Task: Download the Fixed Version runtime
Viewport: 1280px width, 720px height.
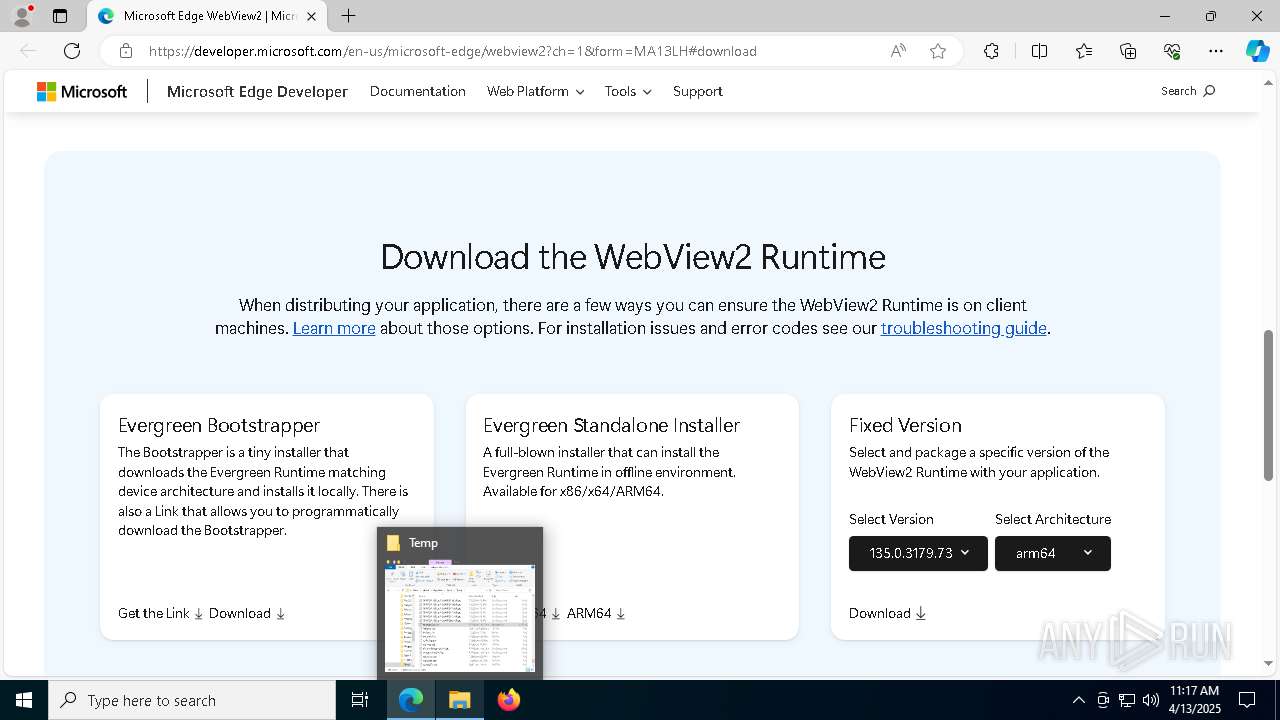Action: click(887, 613)
